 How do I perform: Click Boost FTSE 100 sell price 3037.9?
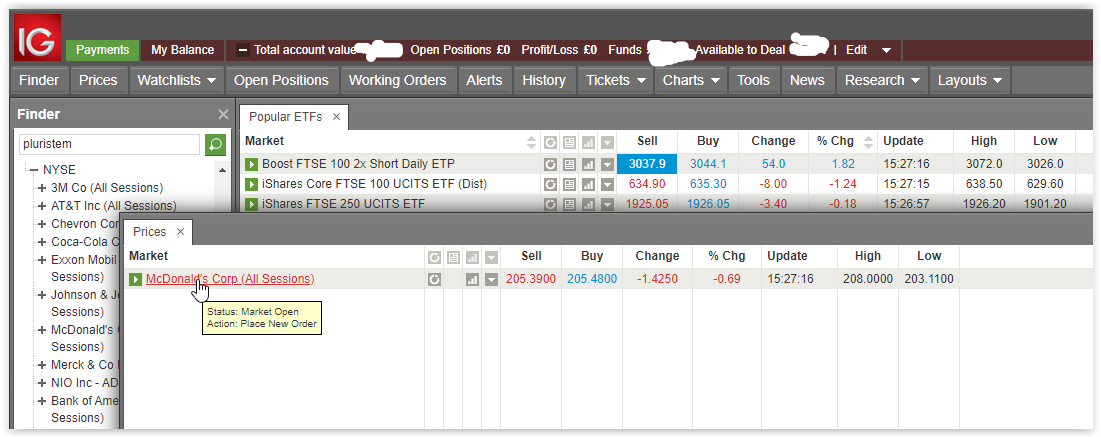coord(647,164)
